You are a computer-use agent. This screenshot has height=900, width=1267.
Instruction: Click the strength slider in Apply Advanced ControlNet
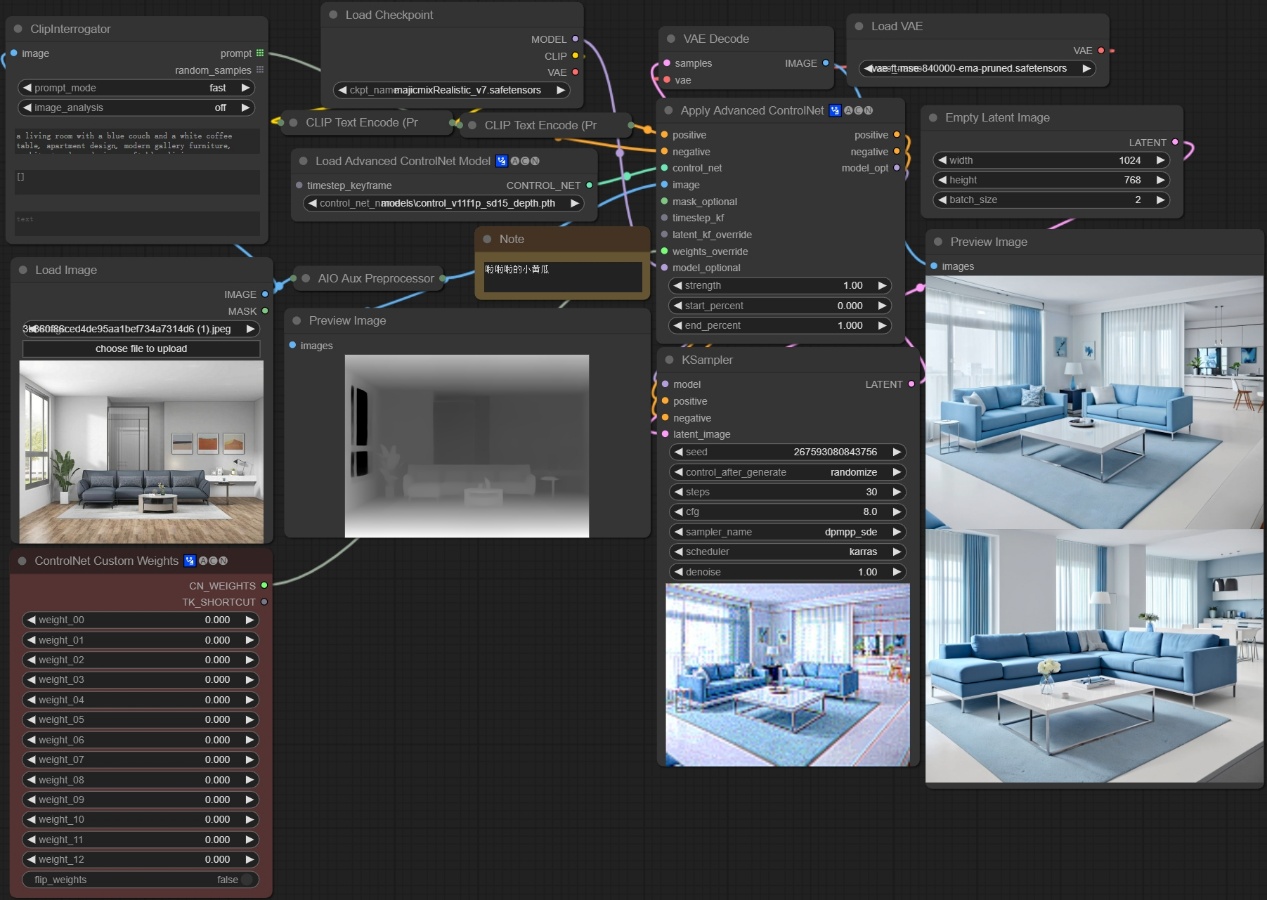[779, 286]
